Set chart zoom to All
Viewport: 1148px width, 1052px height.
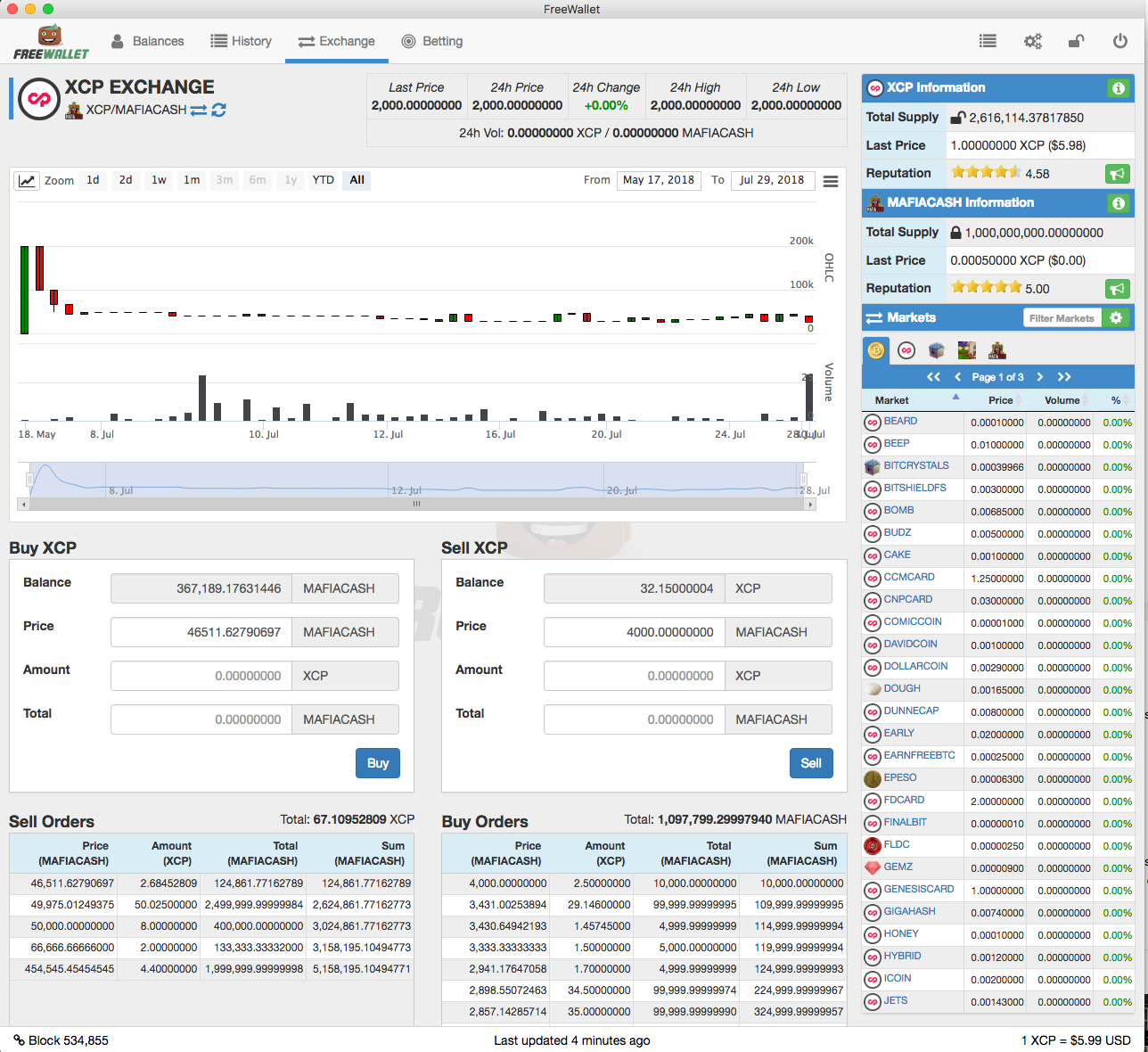pos(357,180)
